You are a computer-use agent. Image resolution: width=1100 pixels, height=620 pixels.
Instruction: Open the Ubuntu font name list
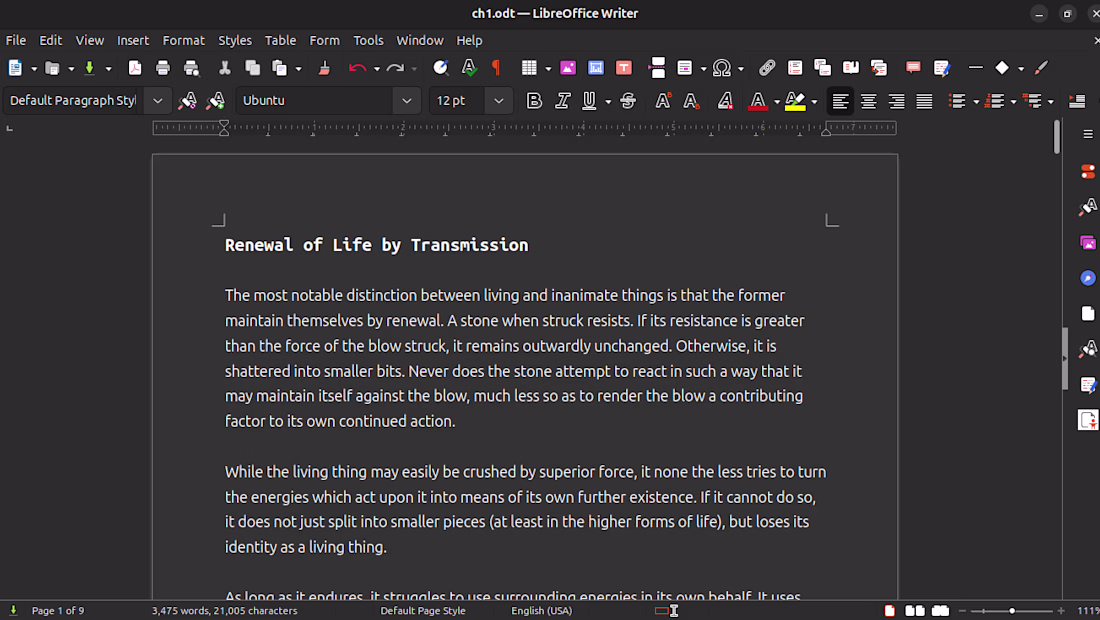[407, 101]
